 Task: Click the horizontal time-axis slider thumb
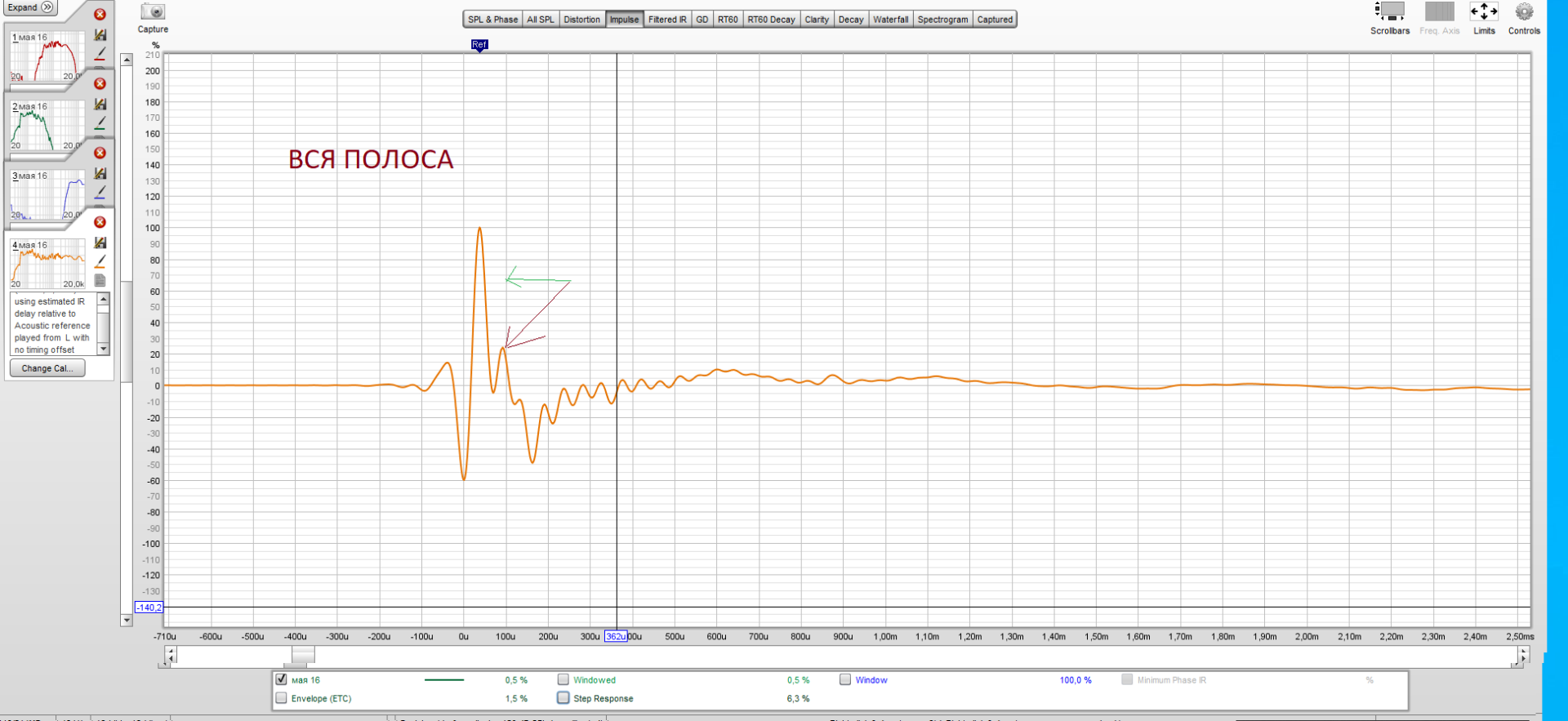point(303,655)
